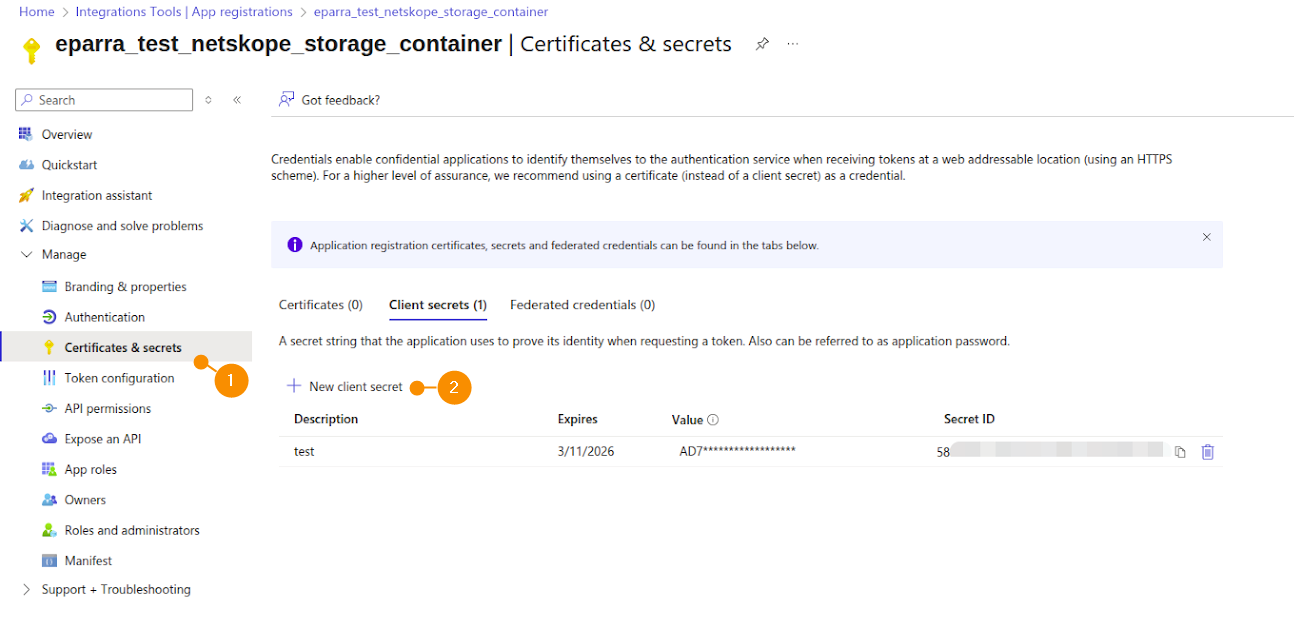The image size is (1294, 625).
Task: Click the pin icon next to page title
Action: 762,44
